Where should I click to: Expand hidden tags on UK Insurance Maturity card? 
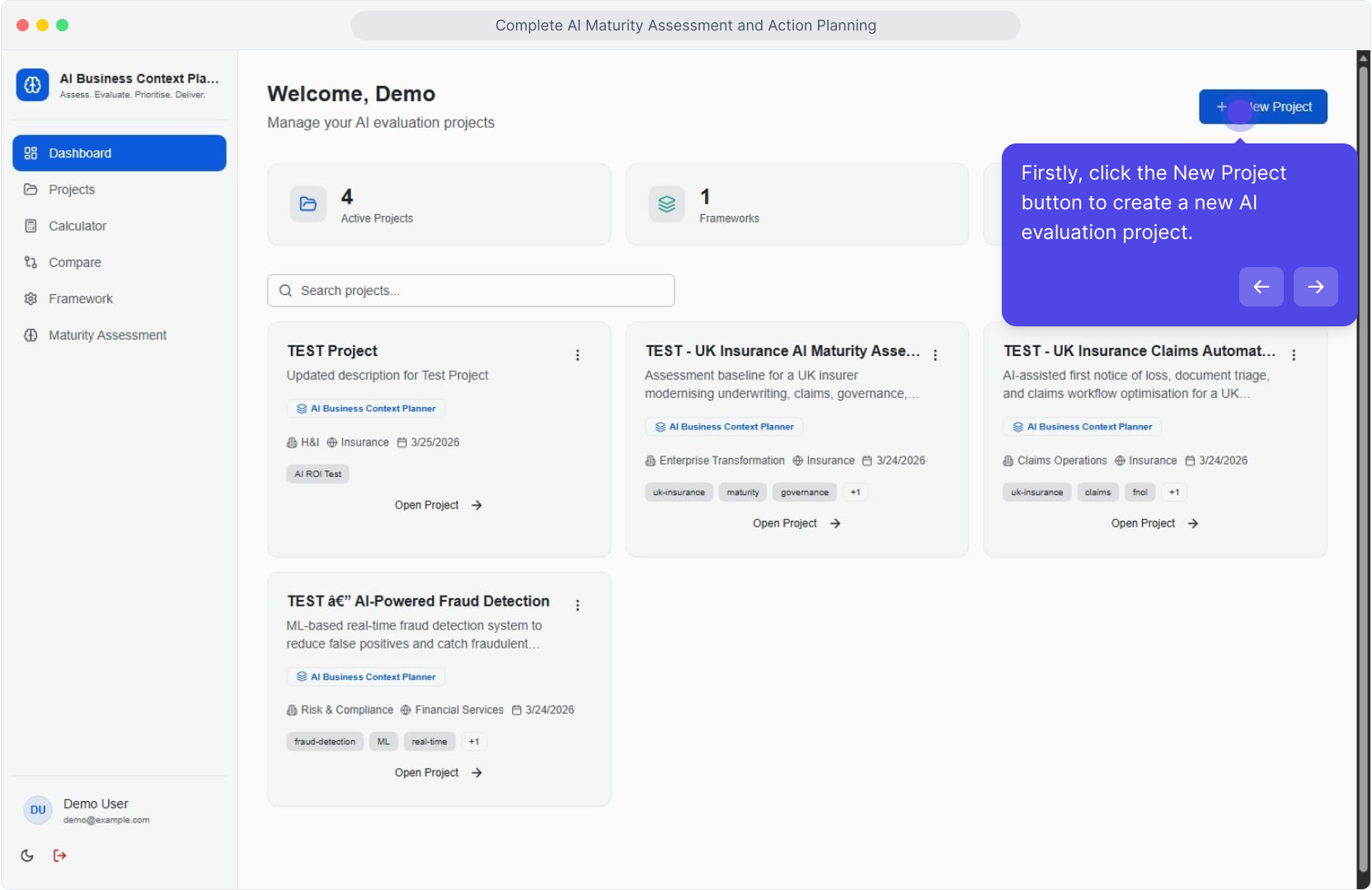(x=855, y=492)
